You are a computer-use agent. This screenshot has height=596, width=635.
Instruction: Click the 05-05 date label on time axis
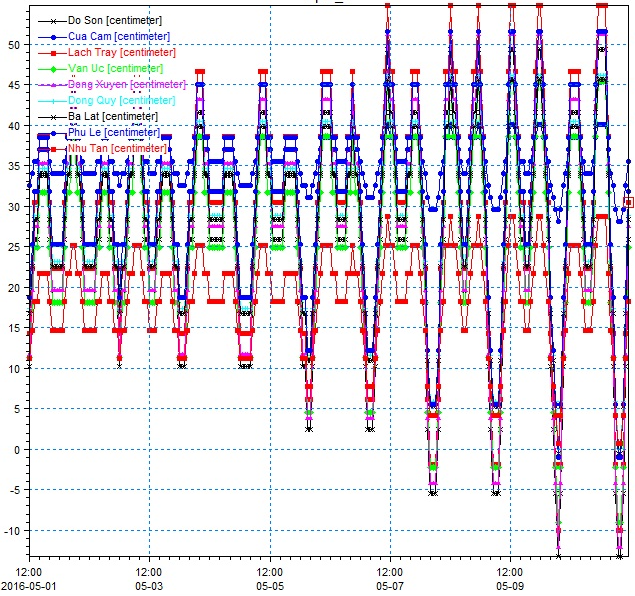coord(270,587)
